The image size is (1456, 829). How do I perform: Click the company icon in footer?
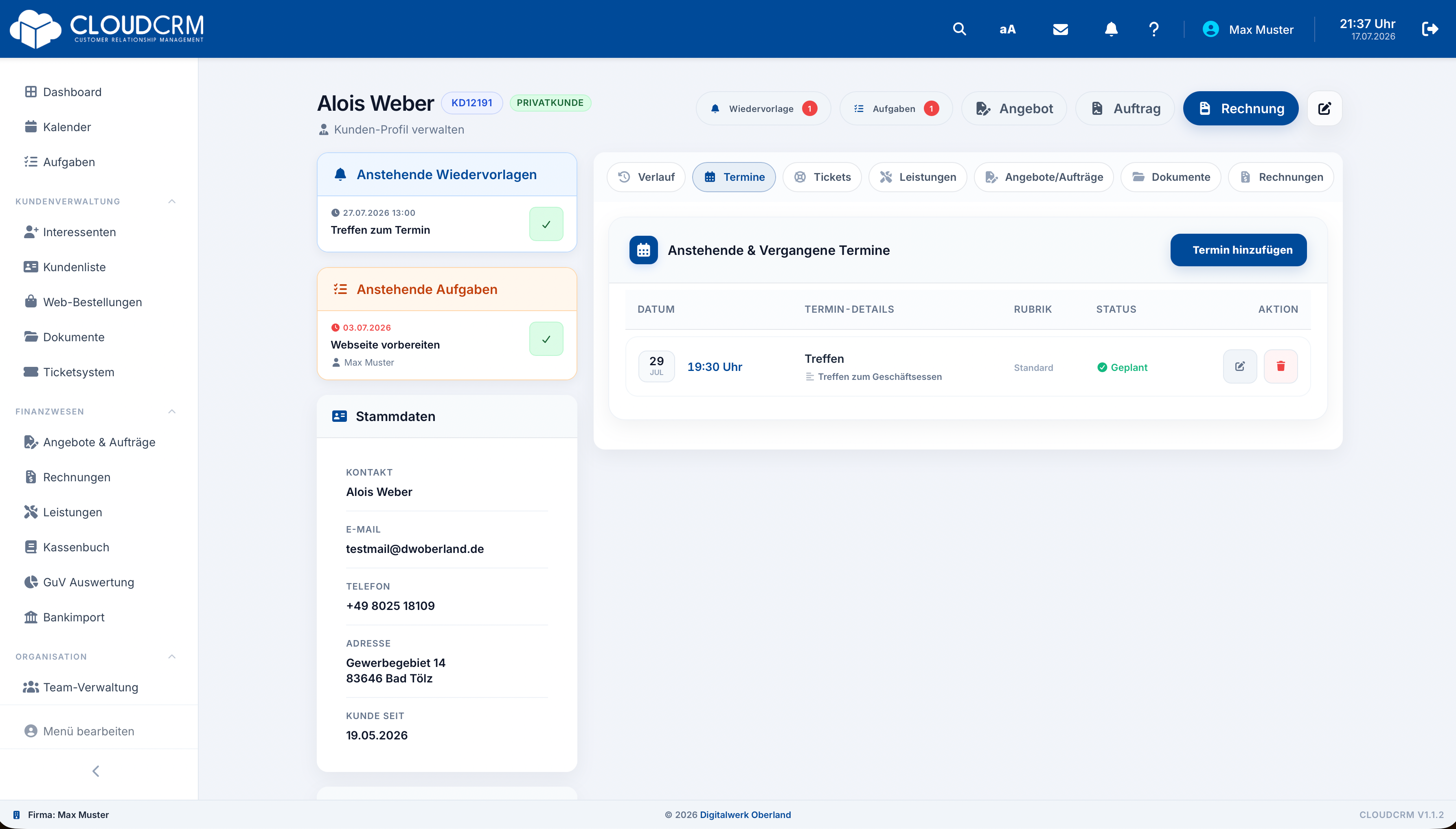tap(17, 815)
